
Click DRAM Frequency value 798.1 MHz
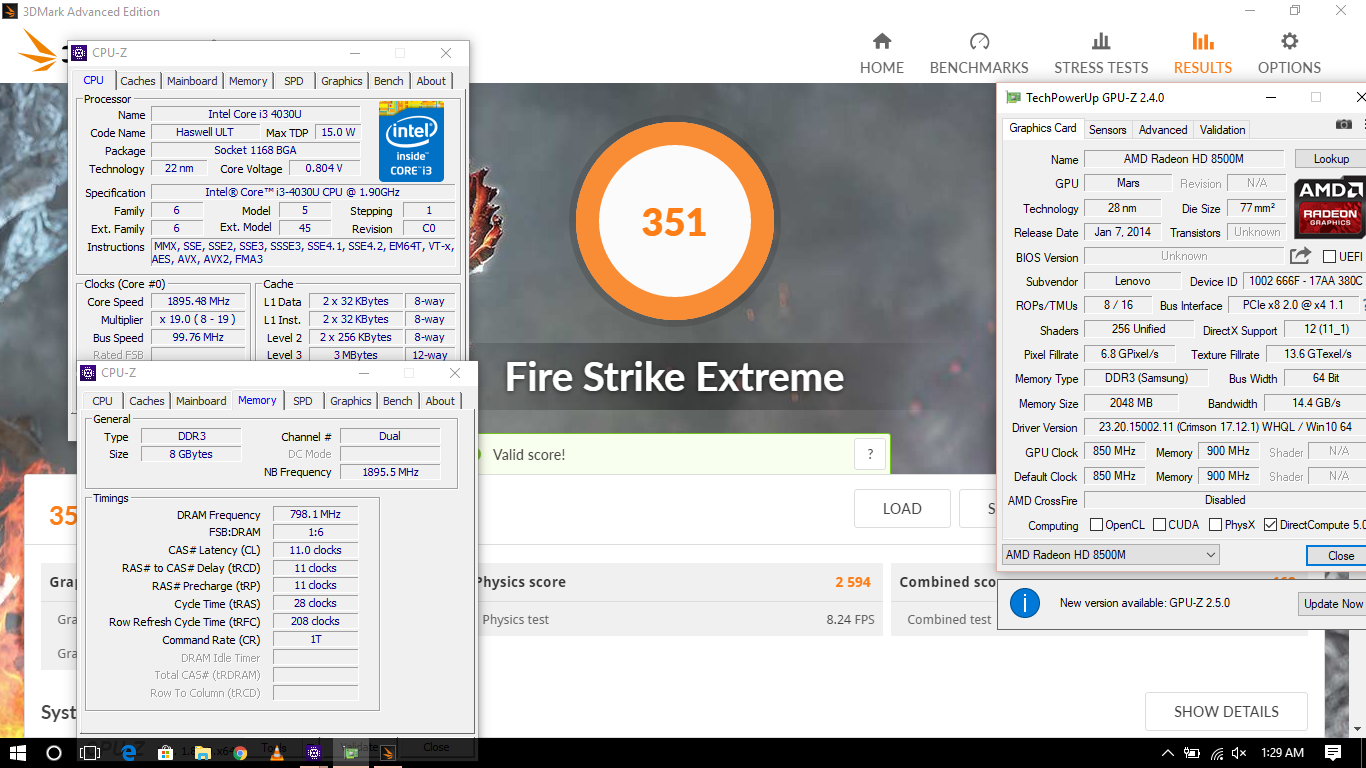315,515
